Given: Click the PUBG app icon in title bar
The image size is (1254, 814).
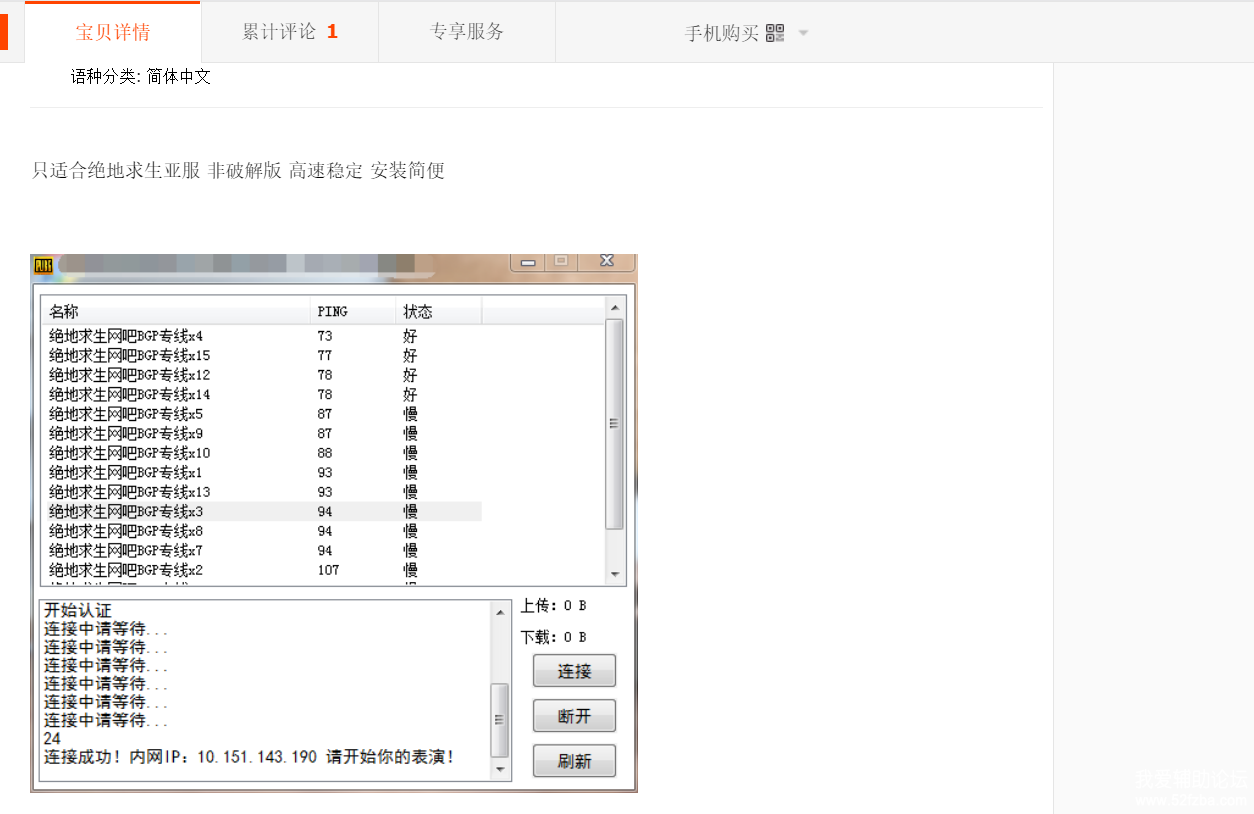Looking at the screenshot, I should (43, 265).
